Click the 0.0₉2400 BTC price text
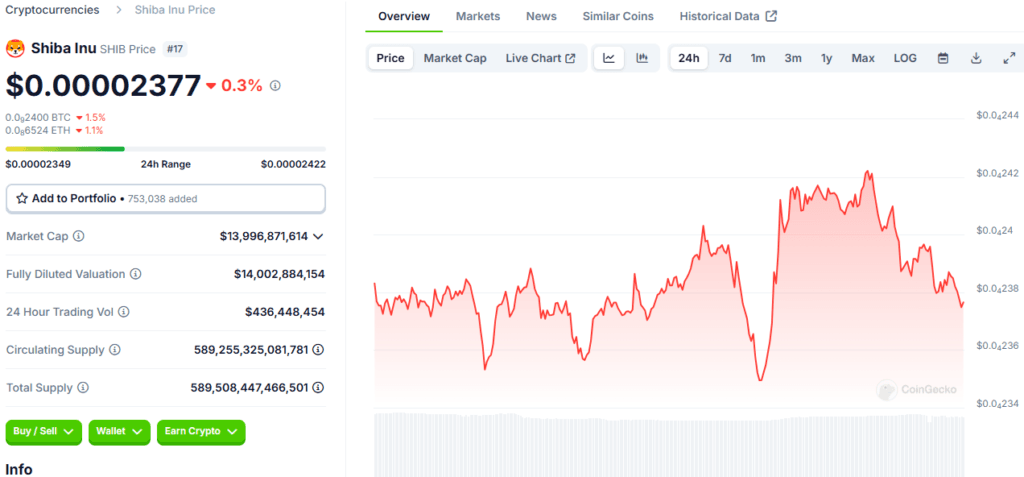The width and height of the screenshot is (1024, 477). [x=38, y=118]
